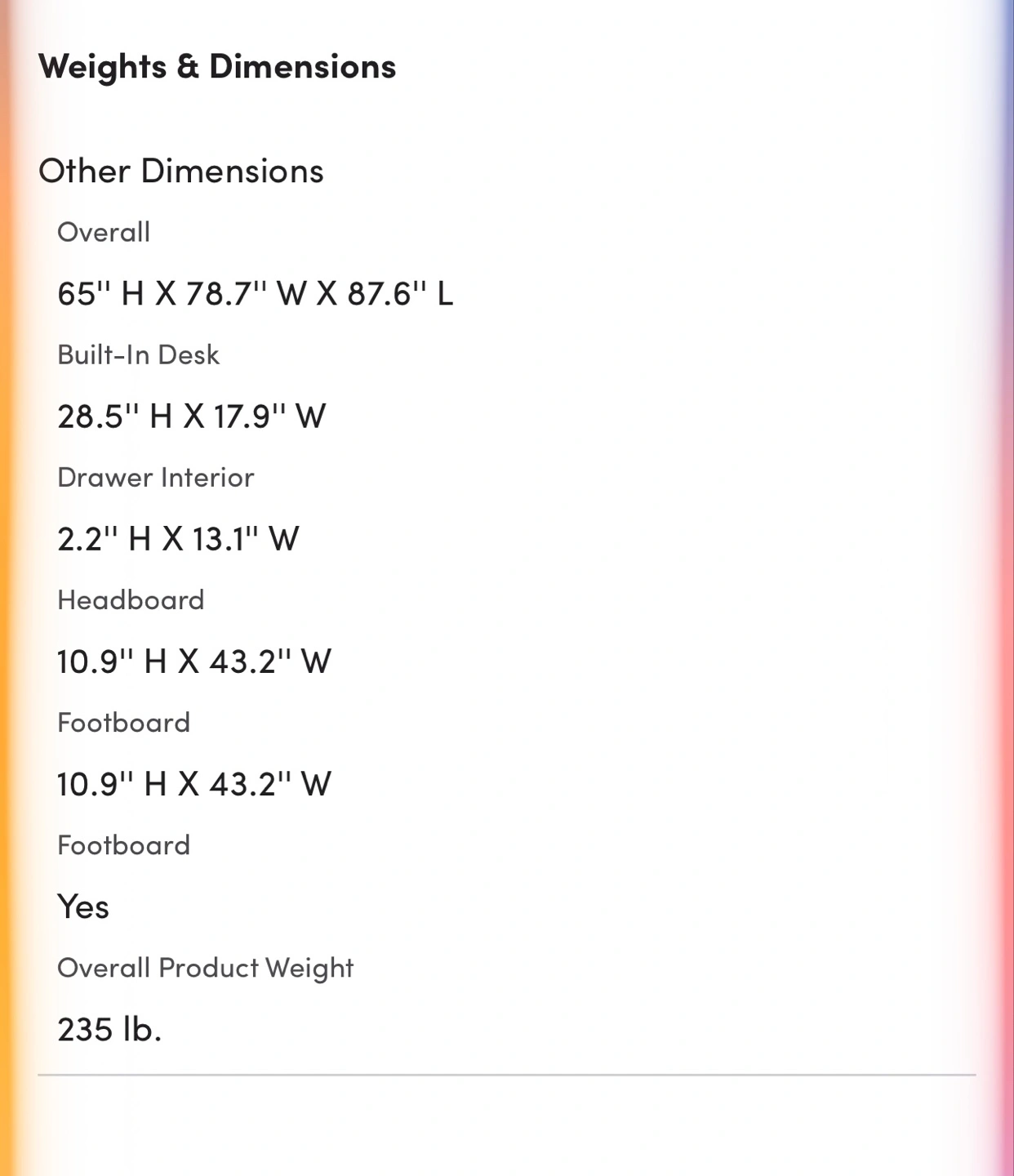Click the 235 lb. weight value

pos(109,1030)
